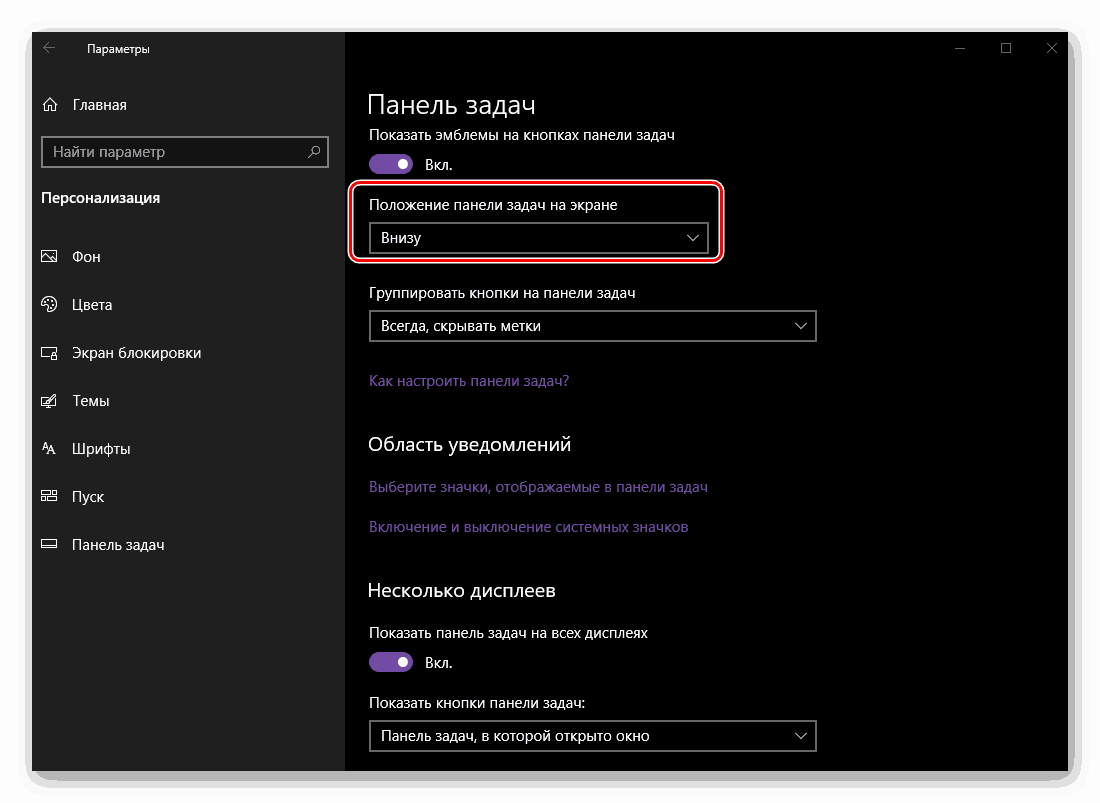The height and width of the screenshot is (803, 1100).
Task: Open Экран блокировки section
Action: [136, 353]
